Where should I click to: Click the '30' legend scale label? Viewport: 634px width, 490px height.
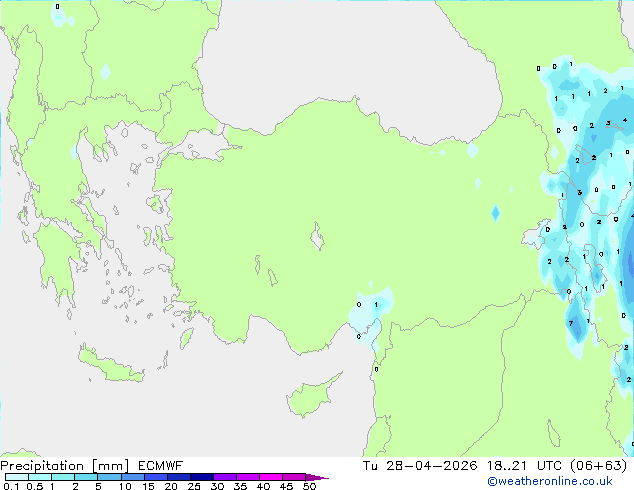pos(217,486)
